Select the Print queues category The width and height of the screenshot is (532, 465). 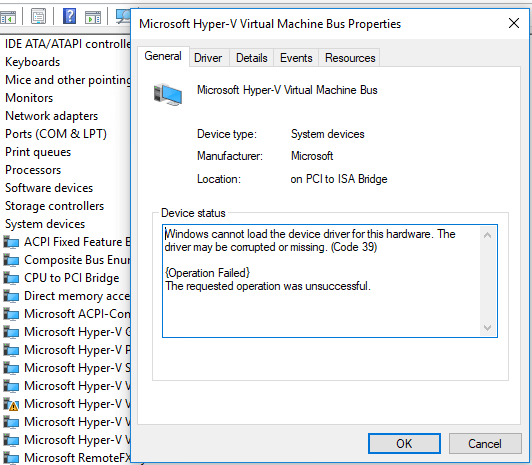coord(38,152)
